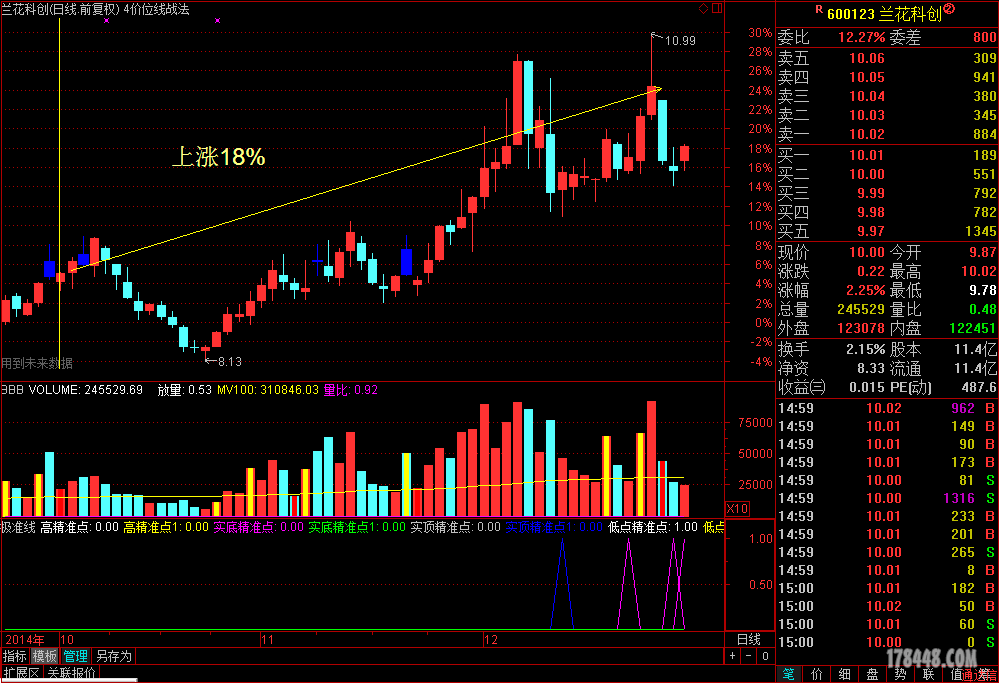This screenshot has width=999, height=683.
Task: Switch to the 扩展区 tab
Action: pos(20,673)
